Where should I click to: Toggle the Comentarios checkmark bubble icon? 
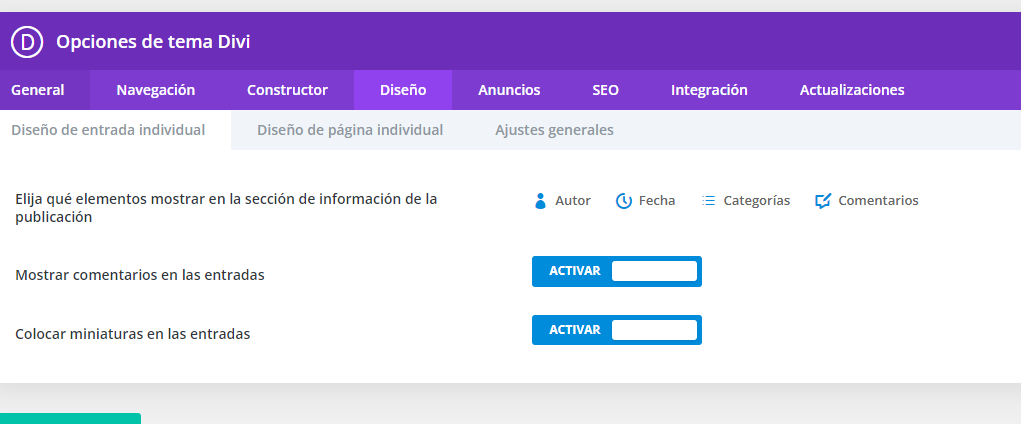tap(823, 201)
